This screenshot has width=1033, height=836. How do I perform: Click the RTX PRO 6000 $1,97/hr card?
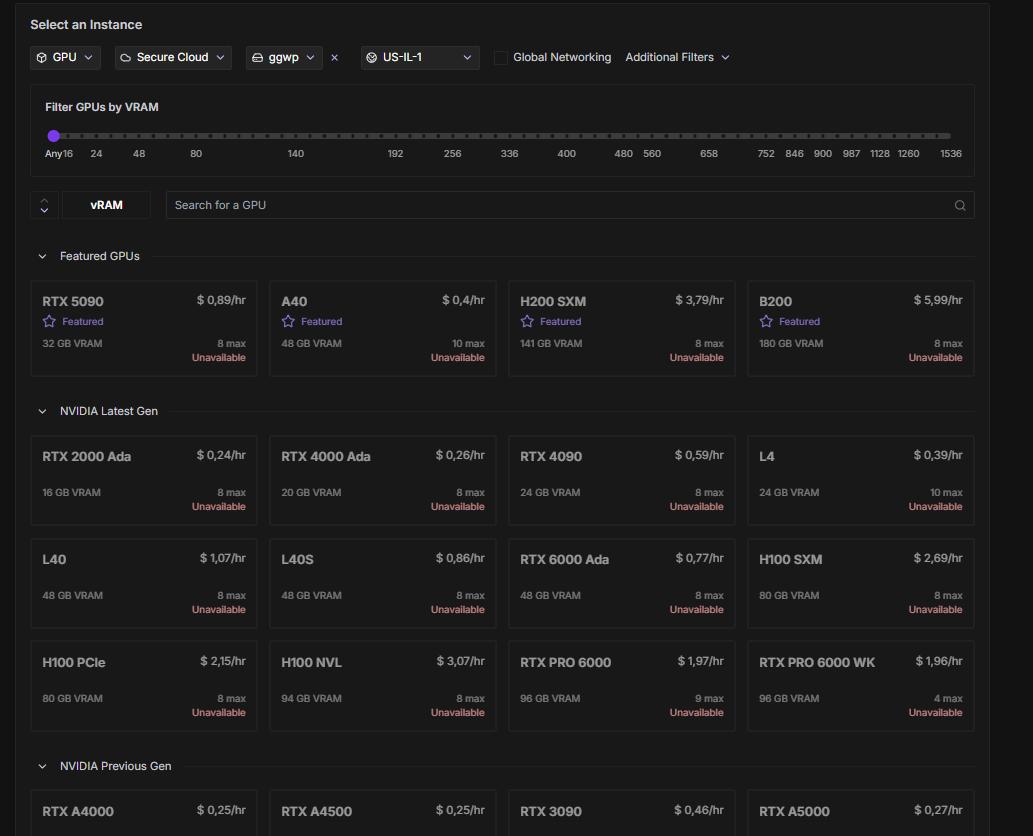[621, 686]
